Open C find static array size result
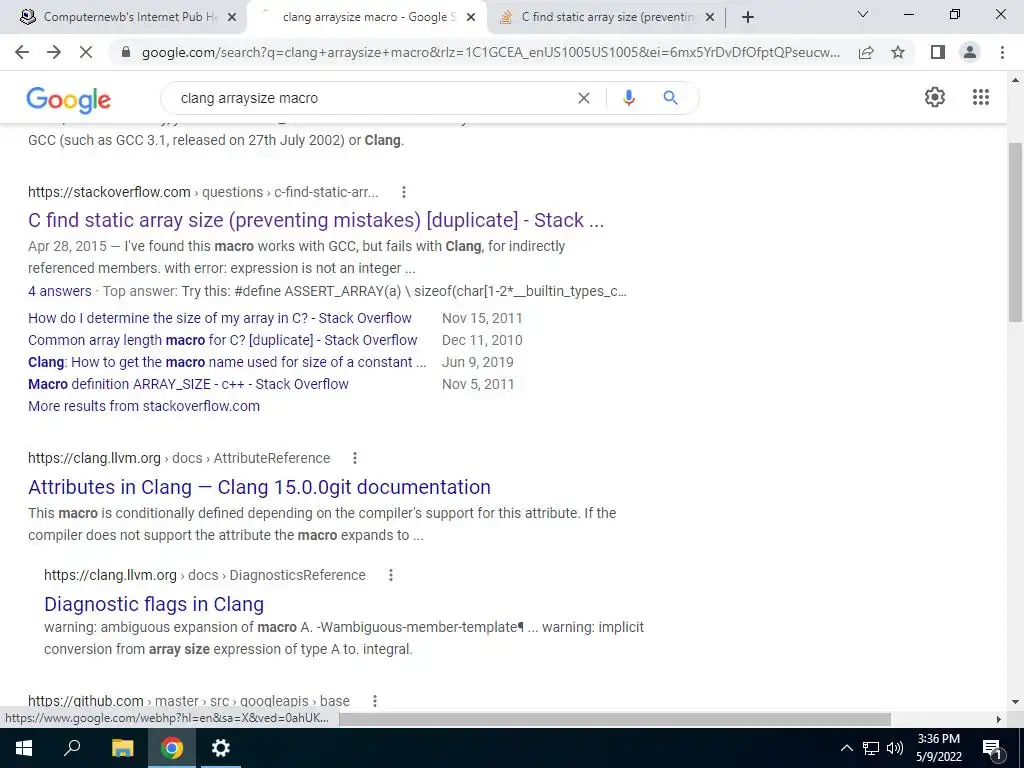Viewport: 1024px width, 768px height. 316,220
